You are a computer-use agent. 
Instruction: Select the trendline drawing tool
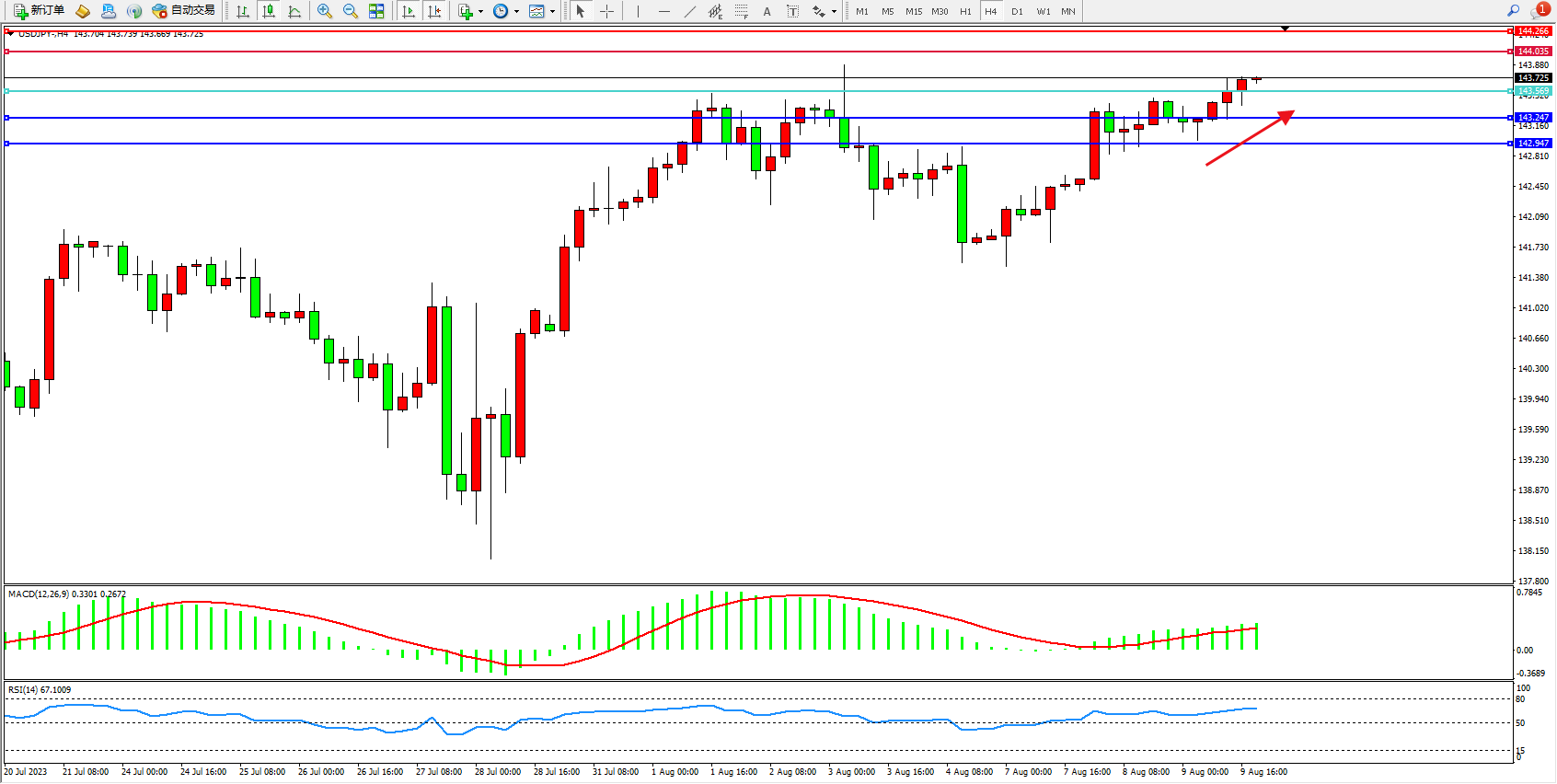pyautogui.click(x=689, y=11)
